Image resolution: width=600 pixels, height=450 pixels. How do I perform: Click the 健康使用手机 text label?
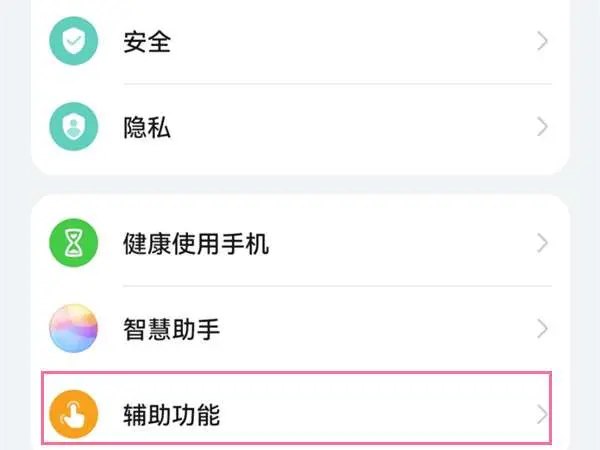coord(196,243)
